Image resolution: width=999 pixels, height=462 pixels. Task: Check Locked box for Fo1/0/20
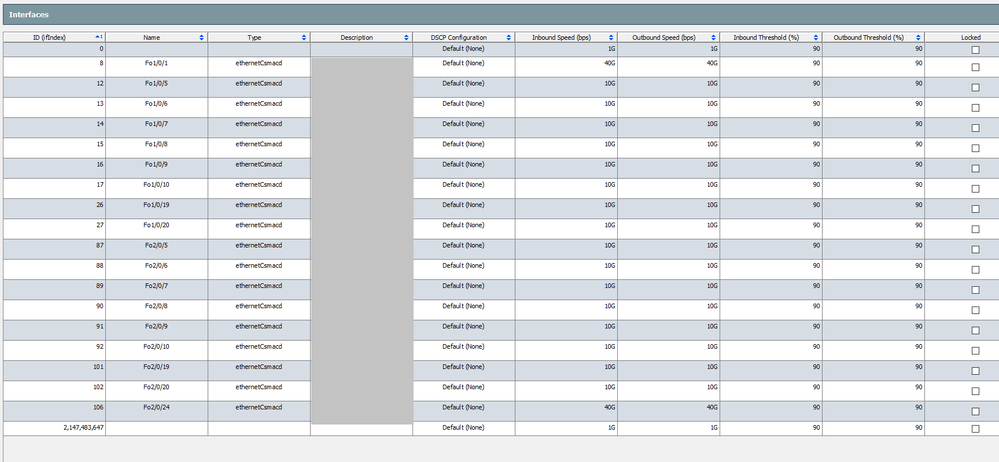pyautogui.click(x=975, y=229)
